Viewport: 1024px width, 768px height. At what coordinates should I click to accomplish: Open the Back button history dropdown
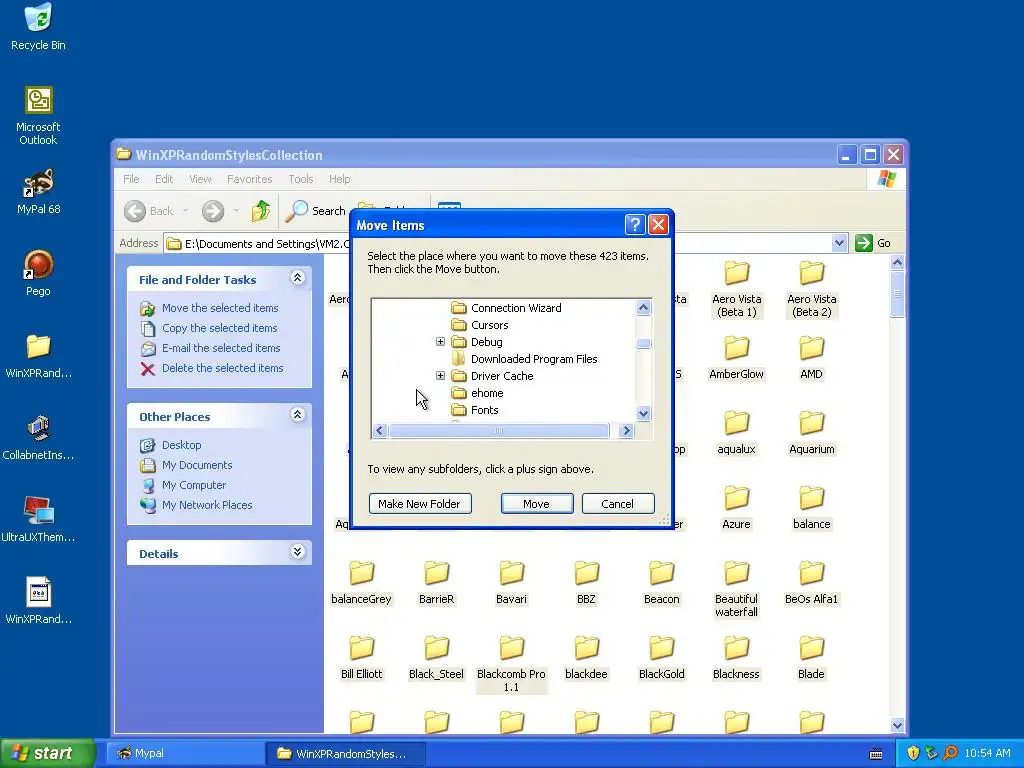(185, 211)
